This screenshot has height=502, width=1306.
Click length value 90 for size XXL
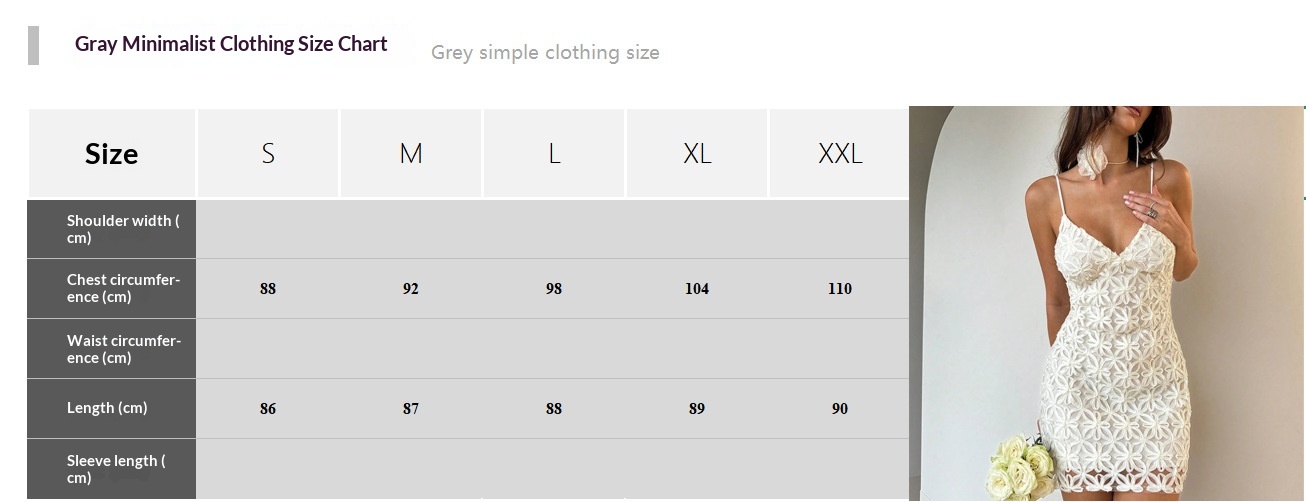pos(840,409)
